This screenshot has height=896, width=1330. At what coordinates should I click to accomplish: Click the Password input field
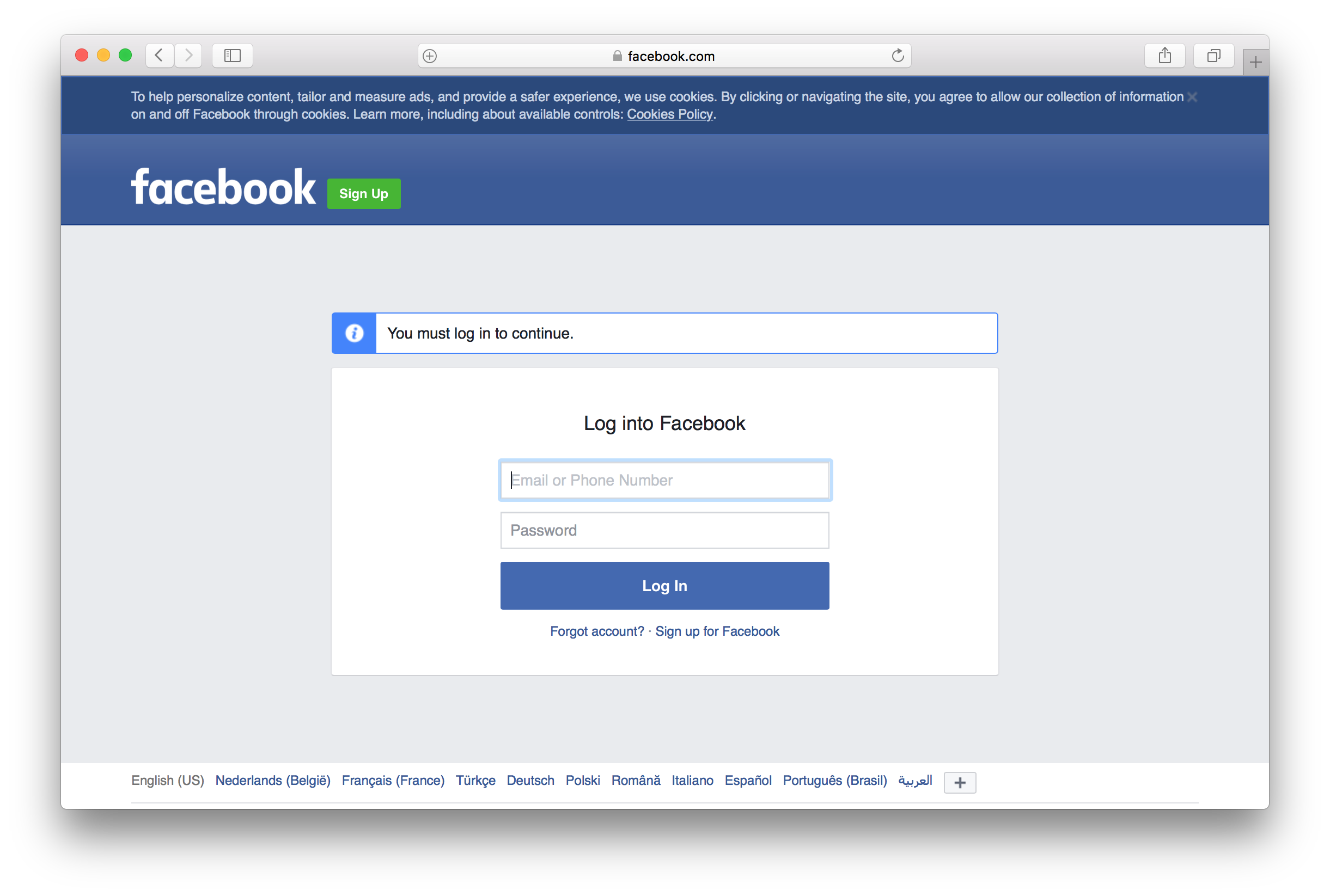[664, 530]
